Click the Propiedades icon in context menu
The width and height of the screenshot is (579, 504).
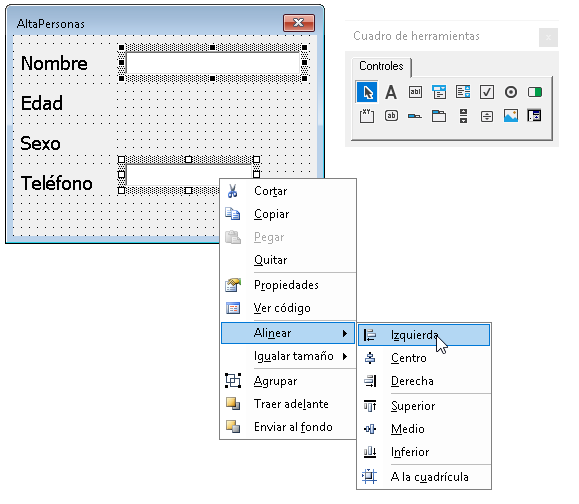click(x=233, y=285)
